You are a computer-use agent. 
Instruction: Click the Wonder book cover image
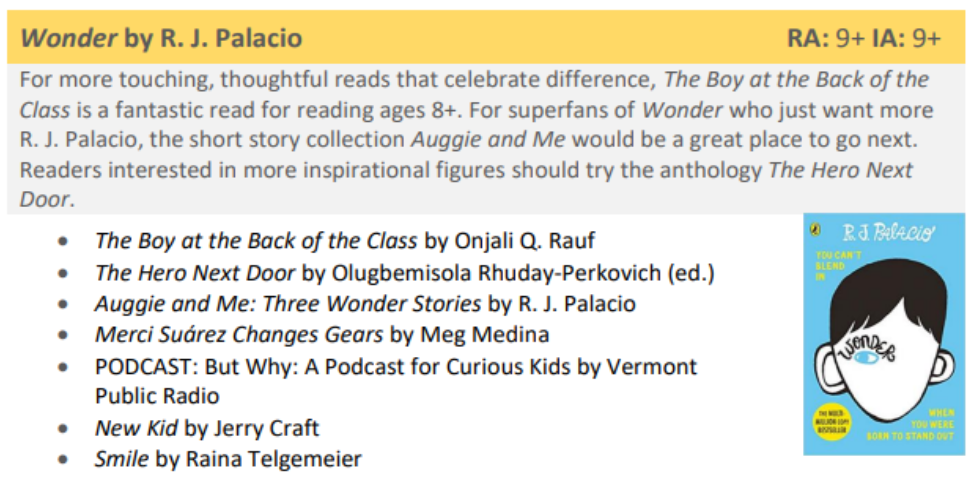coord(884,334)
